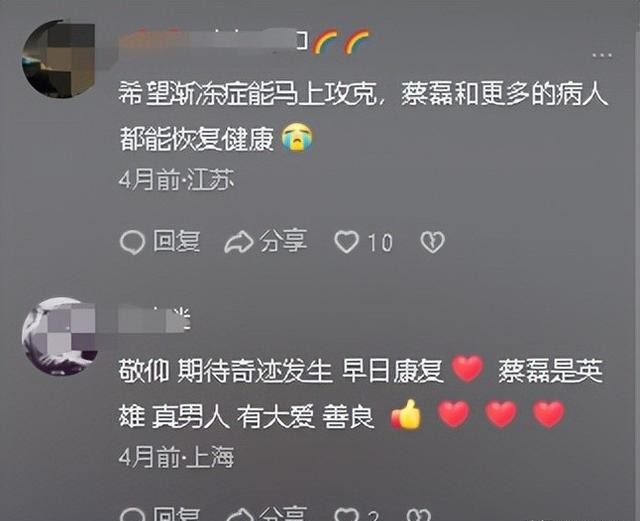Click the like count 10 on the first comment
The image size is (640, 521).
point(380,243)
